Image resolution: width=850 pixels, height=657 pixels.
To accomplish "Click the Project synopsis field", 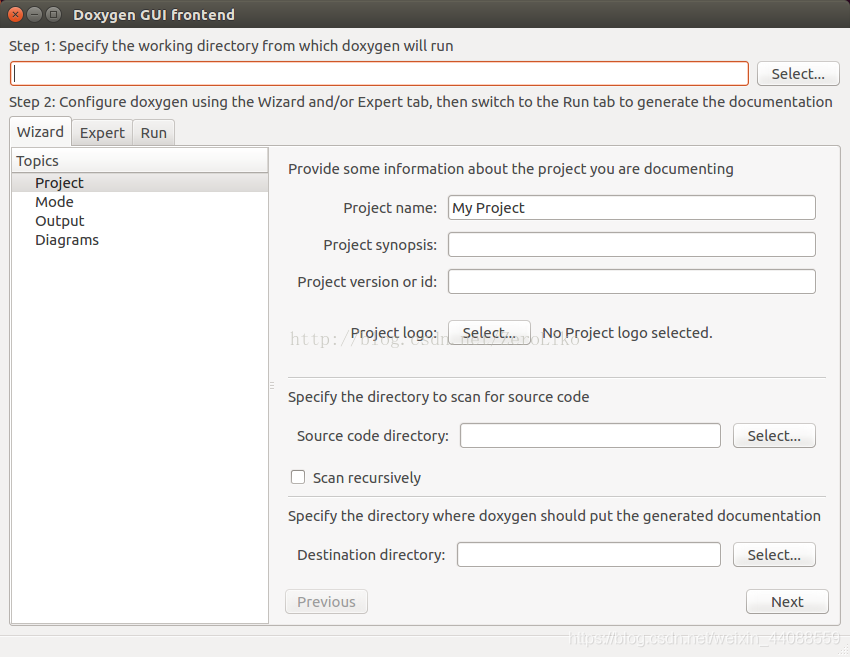I will 631,244.
